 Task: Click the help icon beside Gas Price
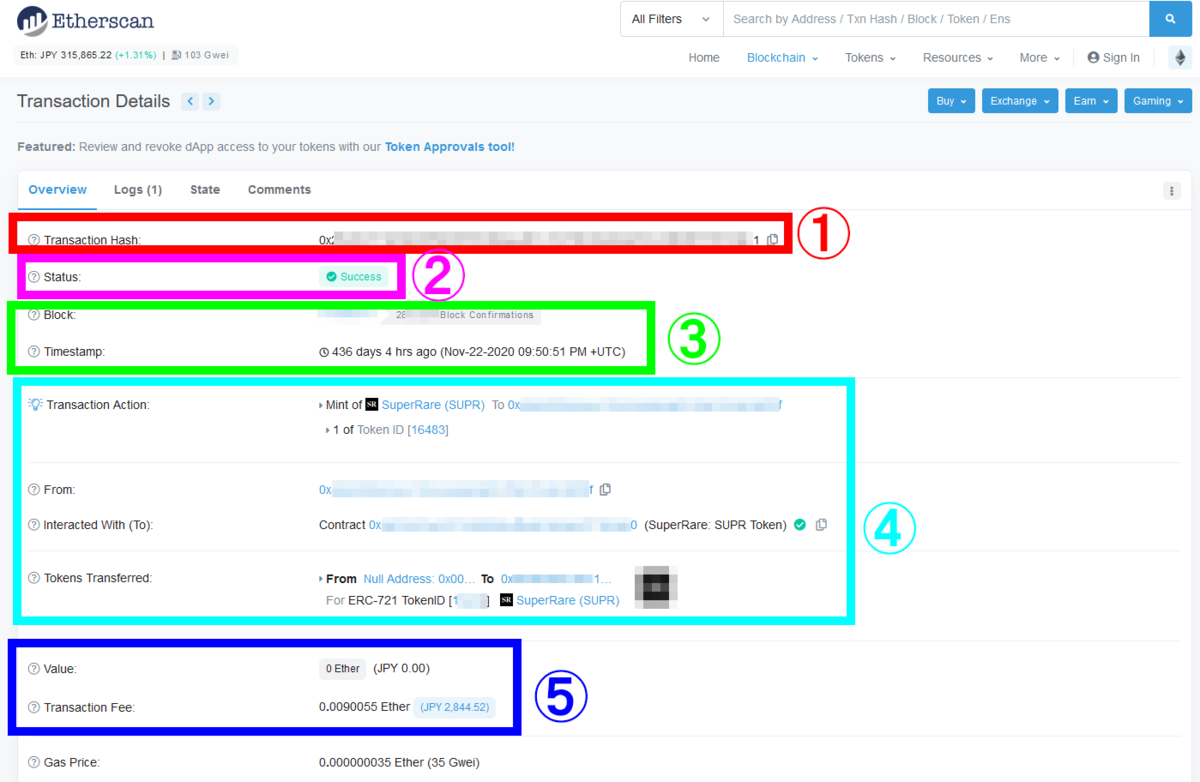coord(34,762)
